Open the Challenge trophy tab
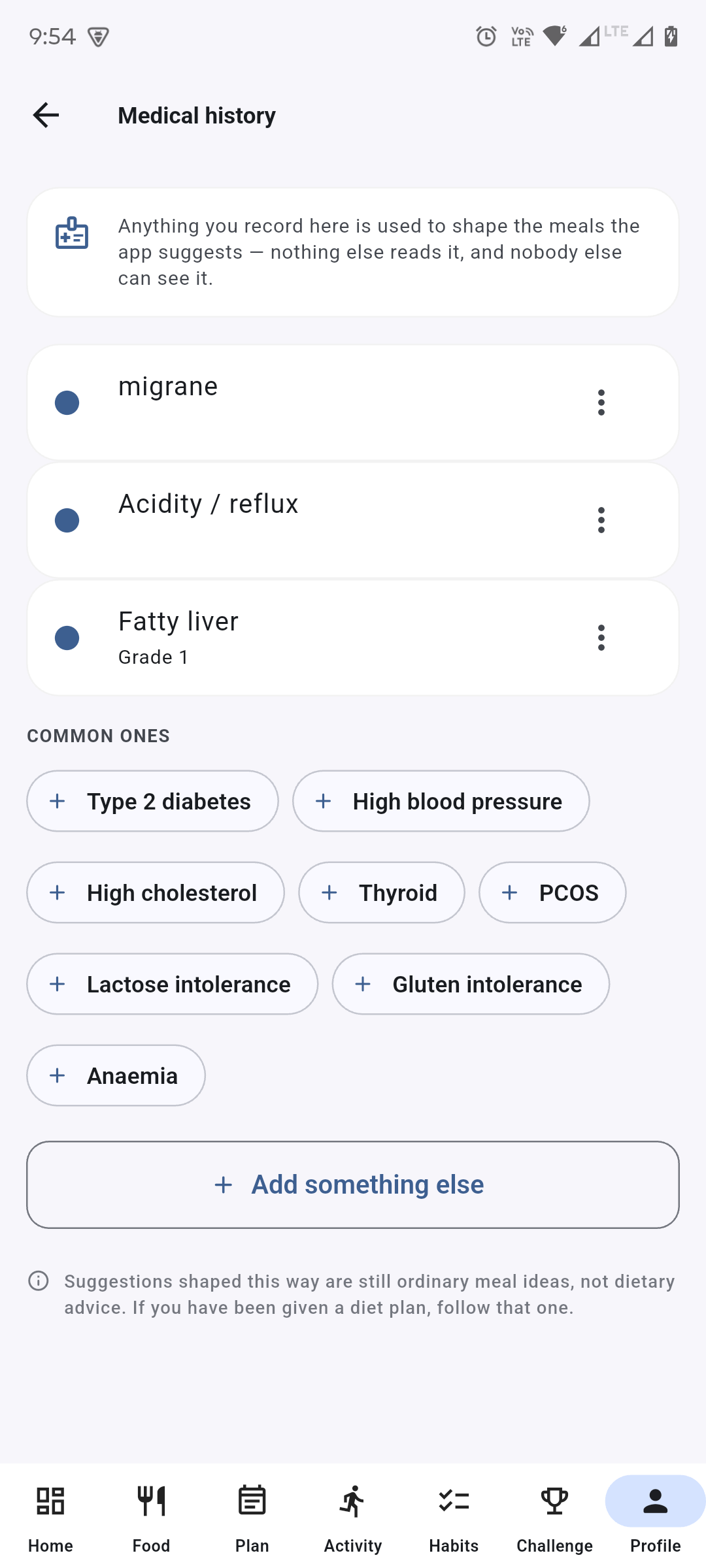 pos(554,1501)
